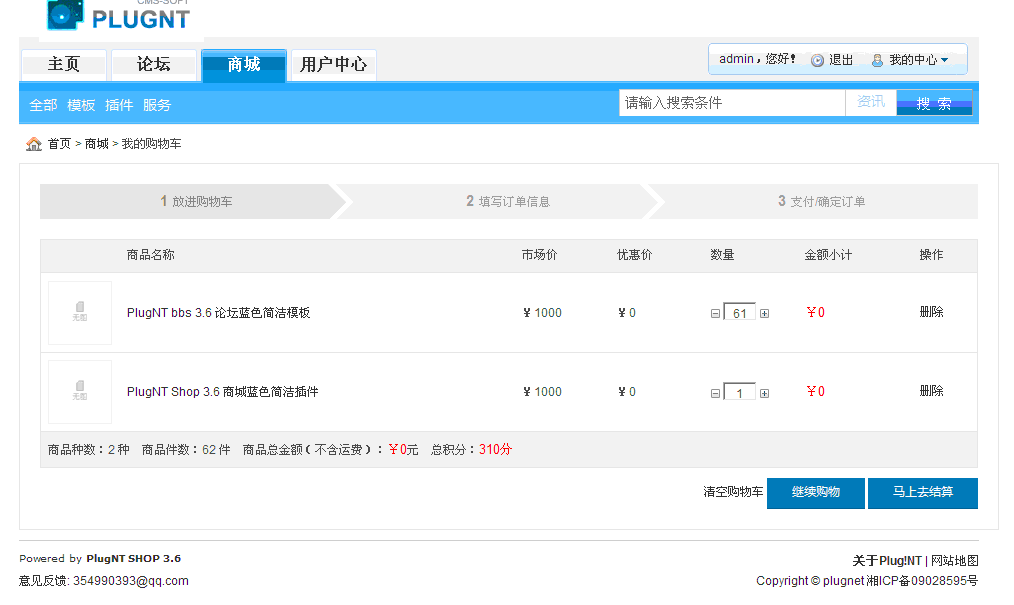The width and height of the screenshot is (1014, 605).
Task: Click the 马上去结算 checkout button
Action: point(922,493)
